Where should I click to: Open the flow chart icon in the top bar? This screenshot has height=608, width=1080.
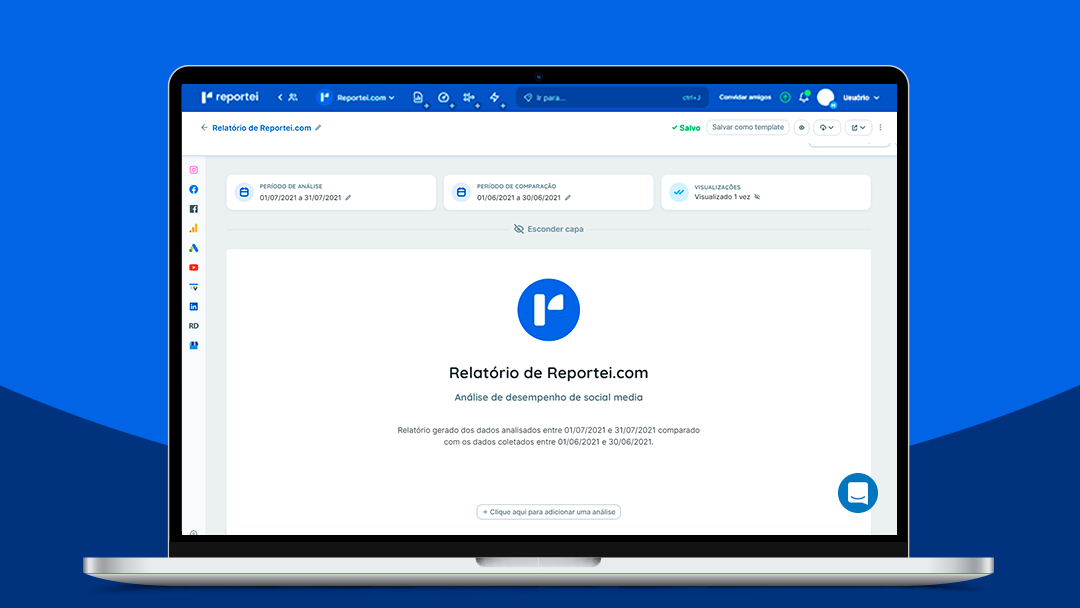tap(469, 98)
